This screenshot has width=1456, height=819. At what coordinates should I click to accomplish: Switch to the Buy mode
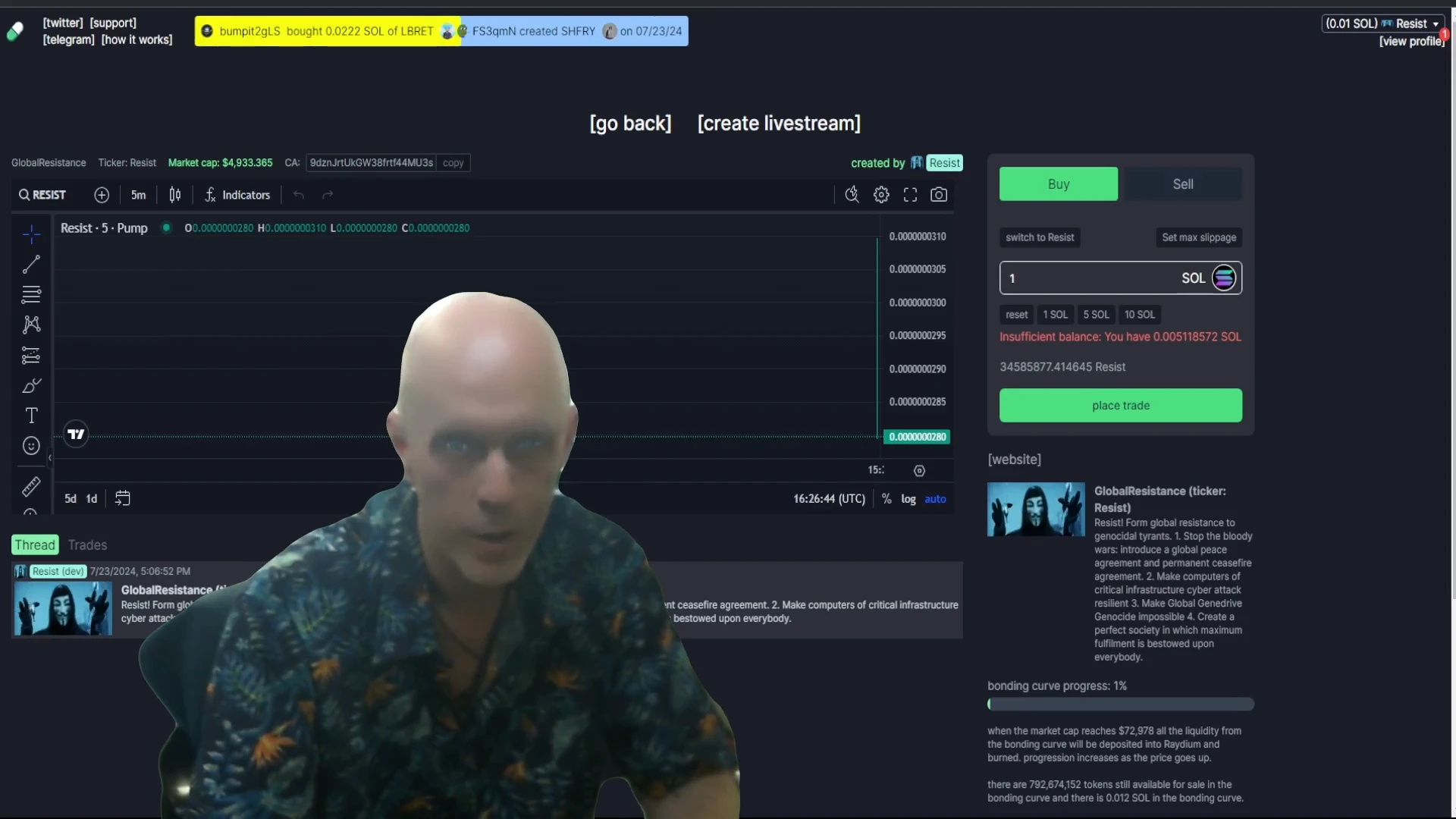click(1059, 184)
